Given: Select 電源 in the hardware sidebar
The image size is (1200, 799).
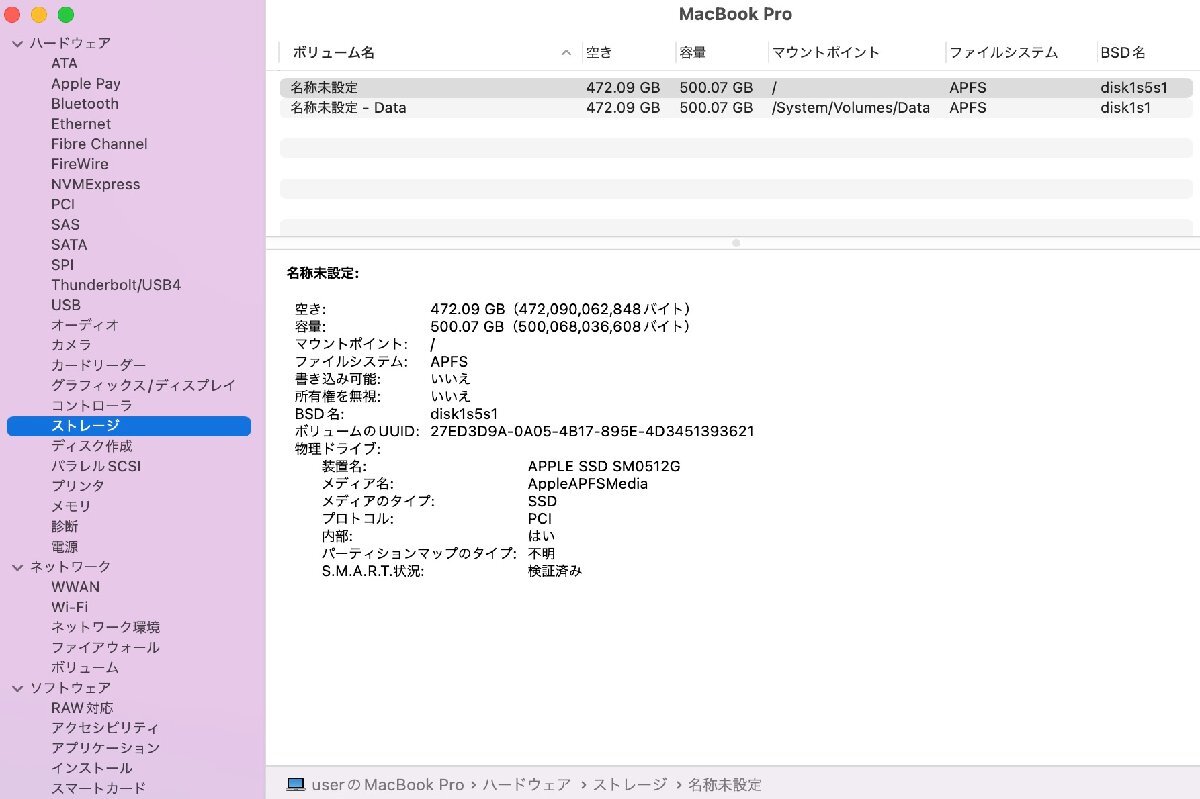Looking at the screenshot, I should [65, 546].
